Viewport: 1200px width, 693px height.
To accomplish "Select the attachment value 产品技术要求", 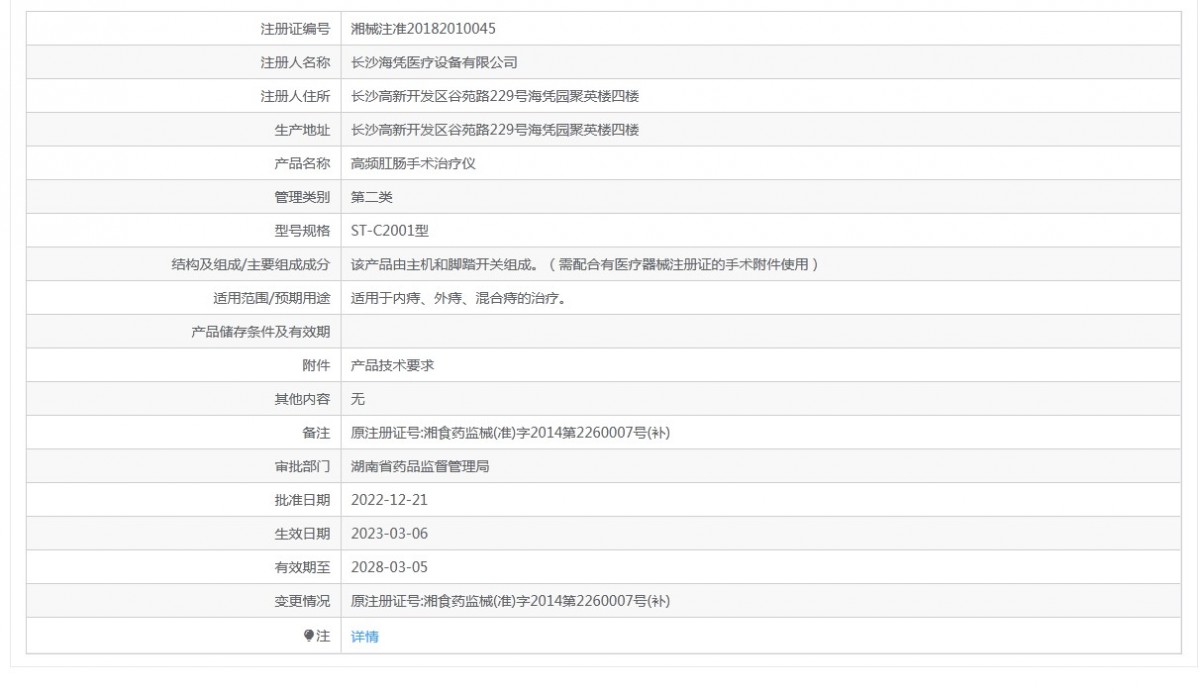I will (392, 366).
